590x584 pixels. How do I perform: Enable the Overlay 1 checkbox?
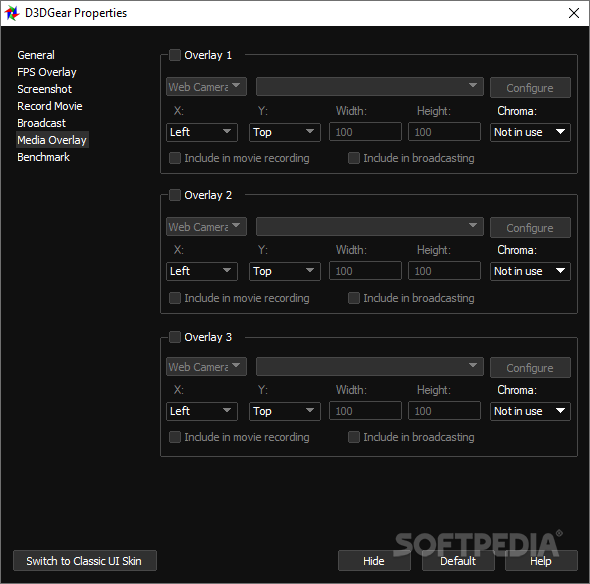[175, 55]
